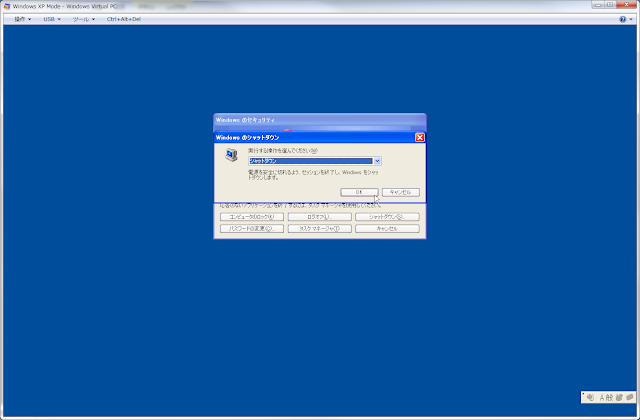Confirm shutdown with the OK button
Viewport: 640px width, 420px height.
click(359, 192)
